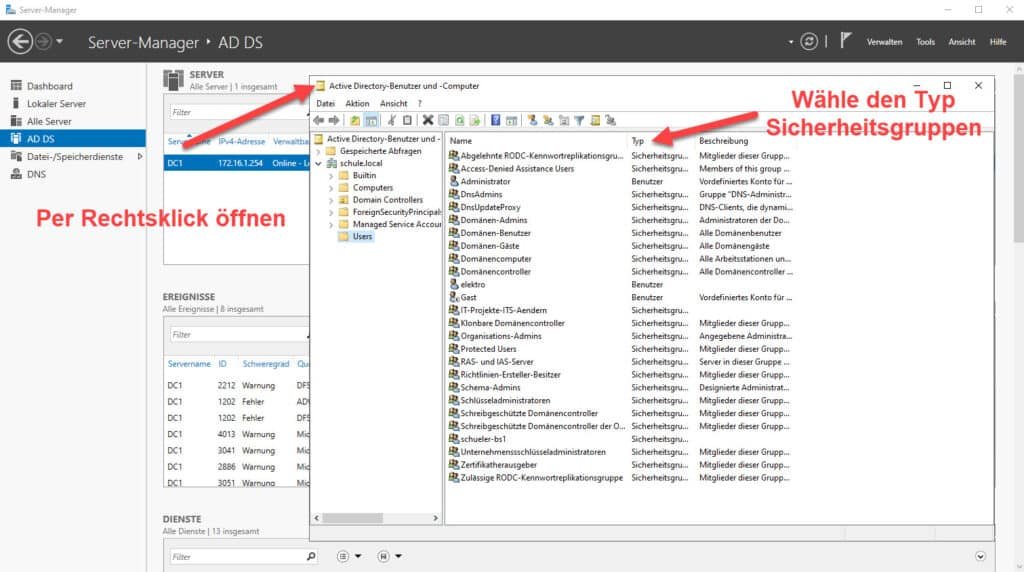Screen dimensions: 1024x572
Task: Click the magnifier icon in Dienste filter
Action: (x=311, y=556)
